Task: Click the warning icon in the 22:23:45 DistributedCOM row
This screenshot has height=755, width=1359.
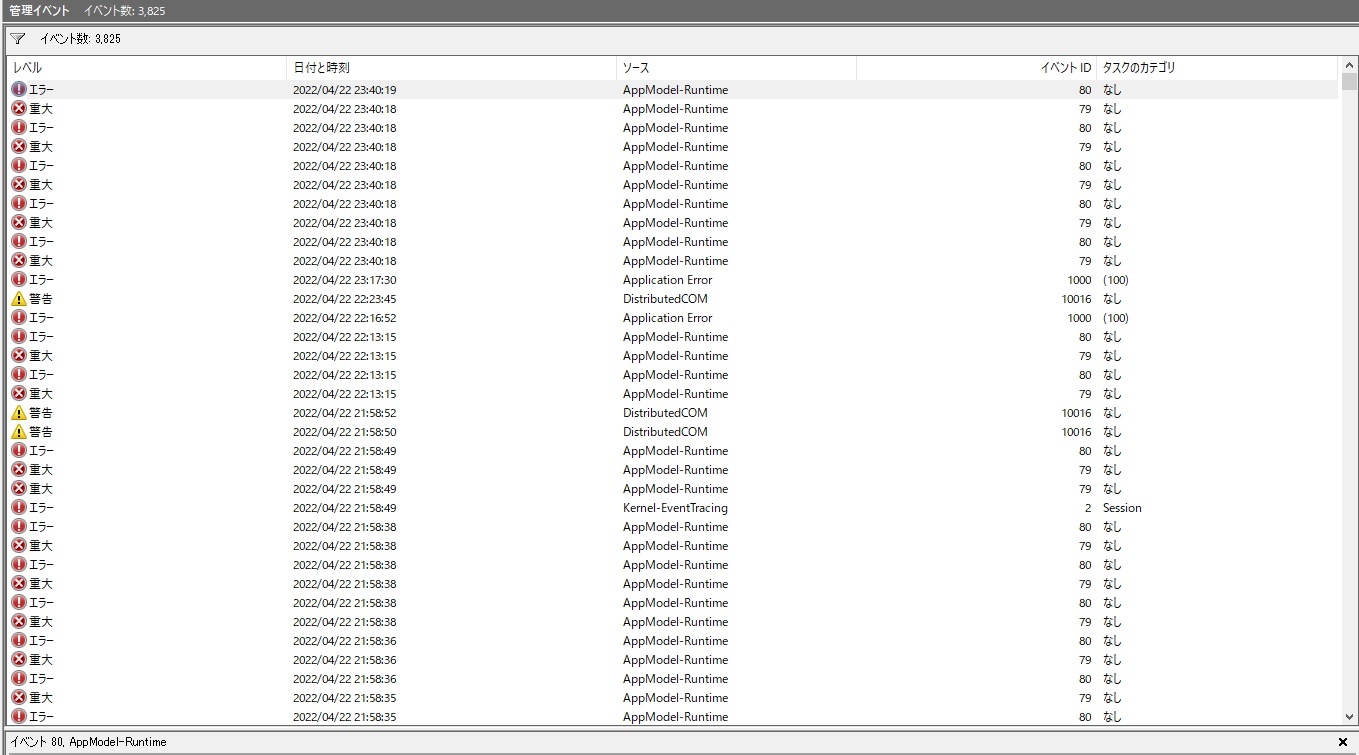Action: pyautogui.click(x=18, y=299)
